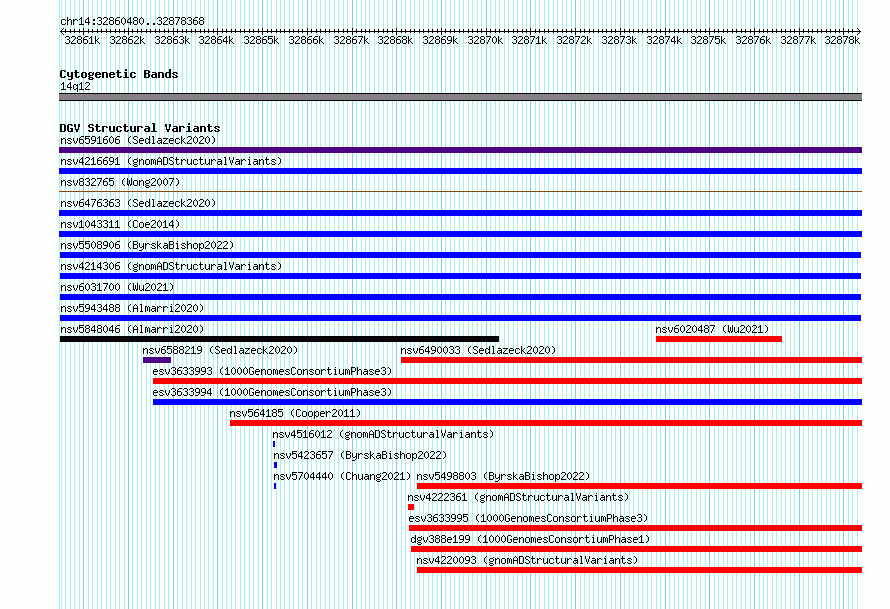Open variant nsv5508906 (ByrskaBishop2022) label

pyautogui.click(x=147, y=245)
